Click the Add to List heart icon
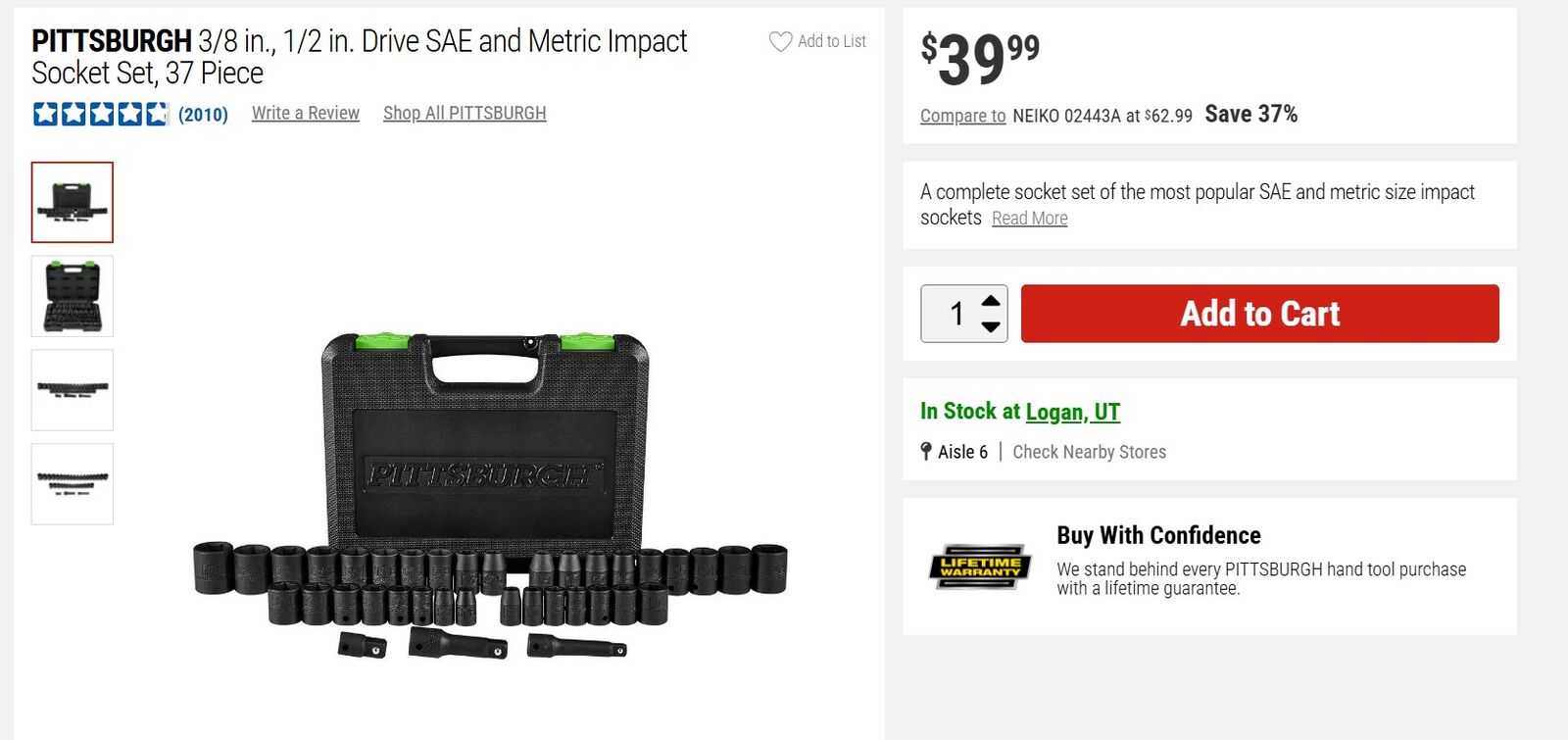 tap(780, 41)
